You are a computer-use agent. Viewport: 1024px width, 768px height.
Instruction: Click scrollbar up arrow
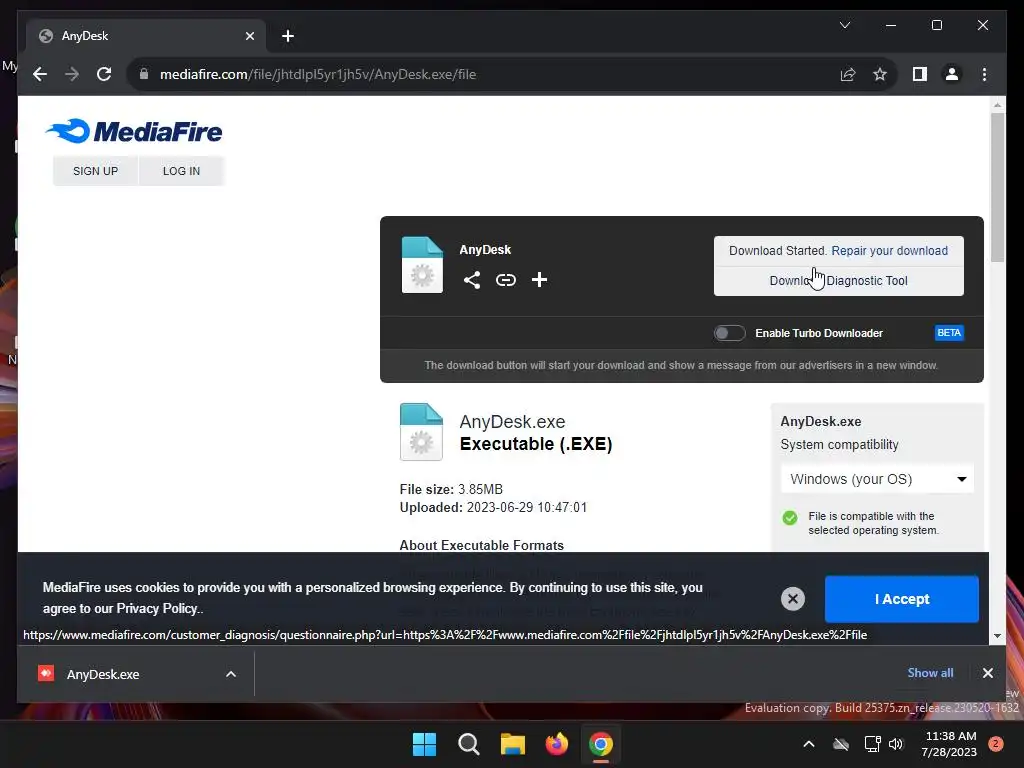coord(997,104)
